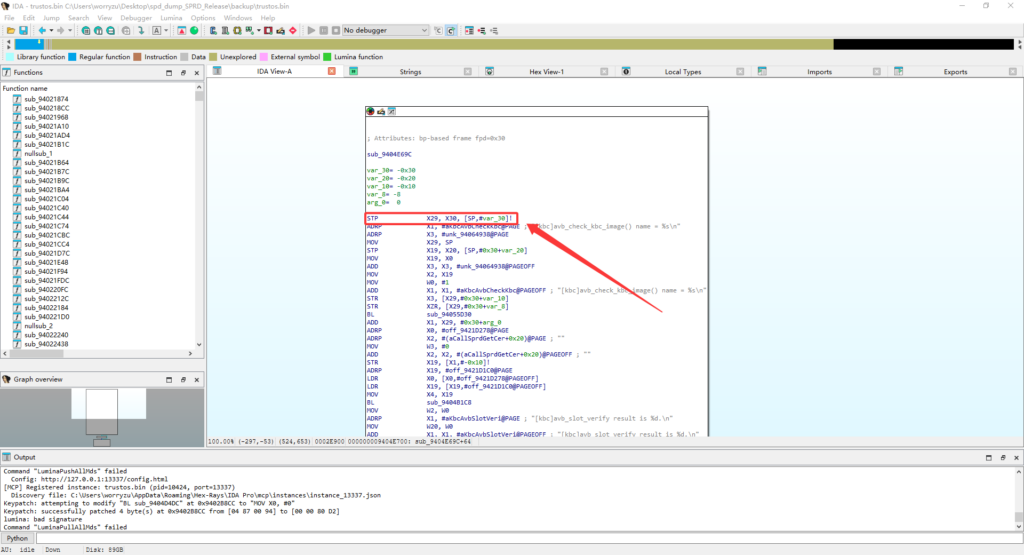Open the Jump menu
This screenshot has width=1024, height=555.
(51, 18)
